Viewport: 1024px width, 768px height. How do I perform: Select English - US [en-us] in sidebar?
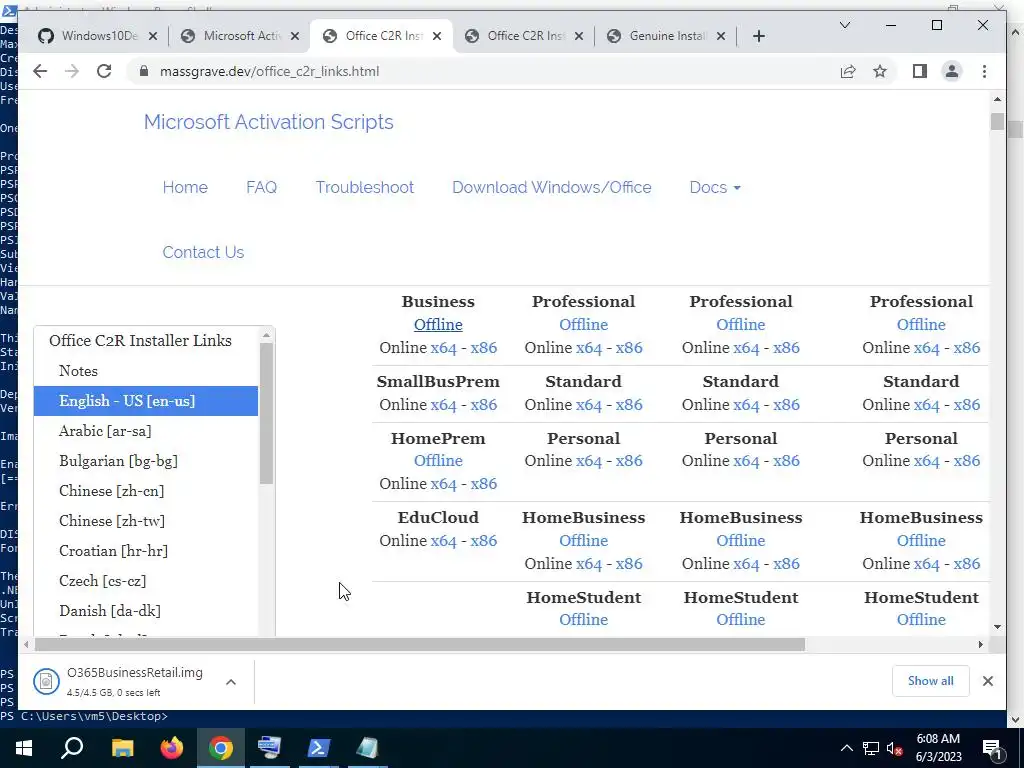pos(146,401)
